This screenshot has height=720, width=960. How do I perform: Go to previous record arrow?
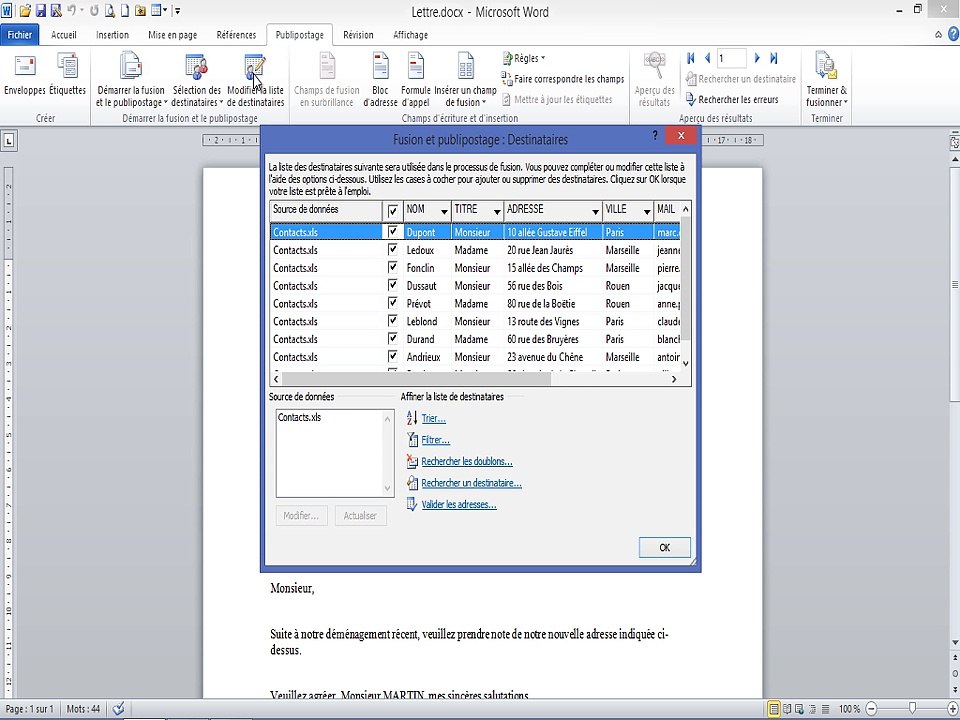[708, 58]
